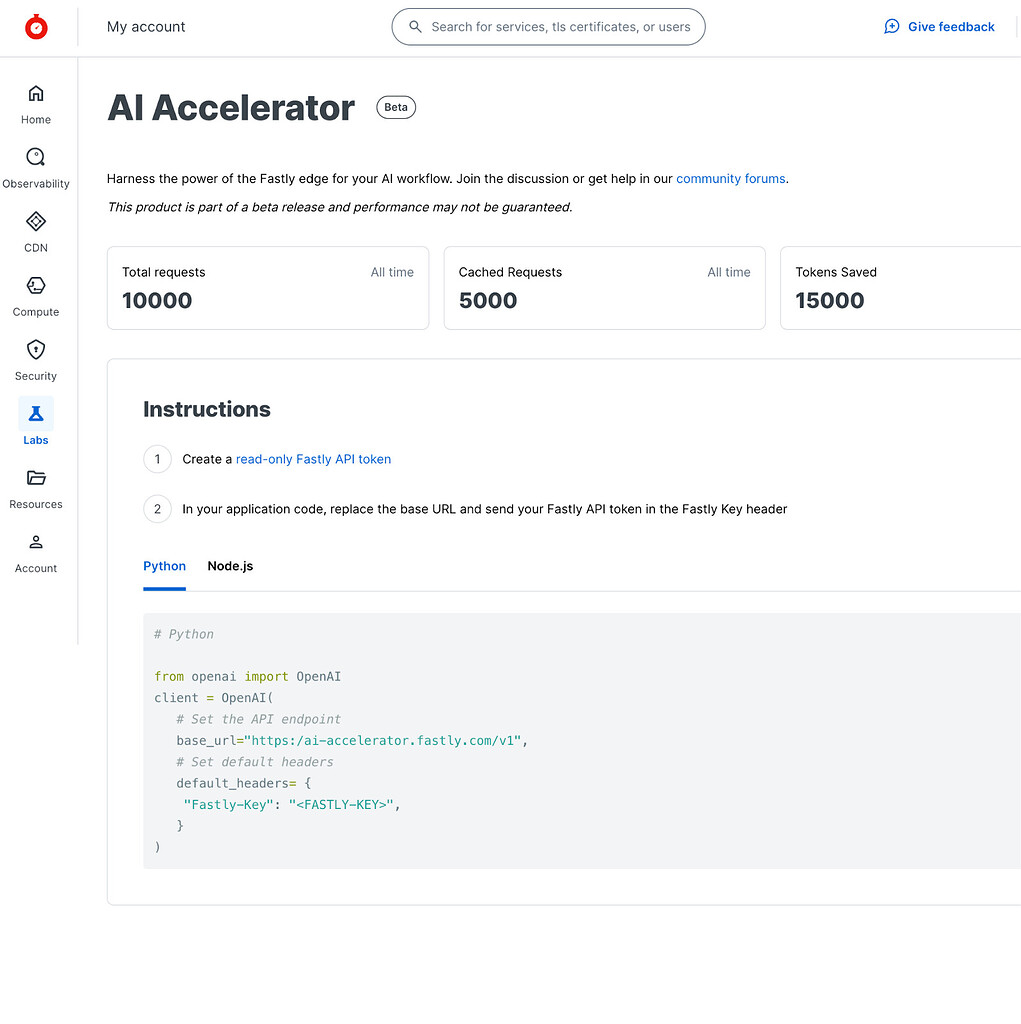Click the Give feedback button

[x=938, y=26]
